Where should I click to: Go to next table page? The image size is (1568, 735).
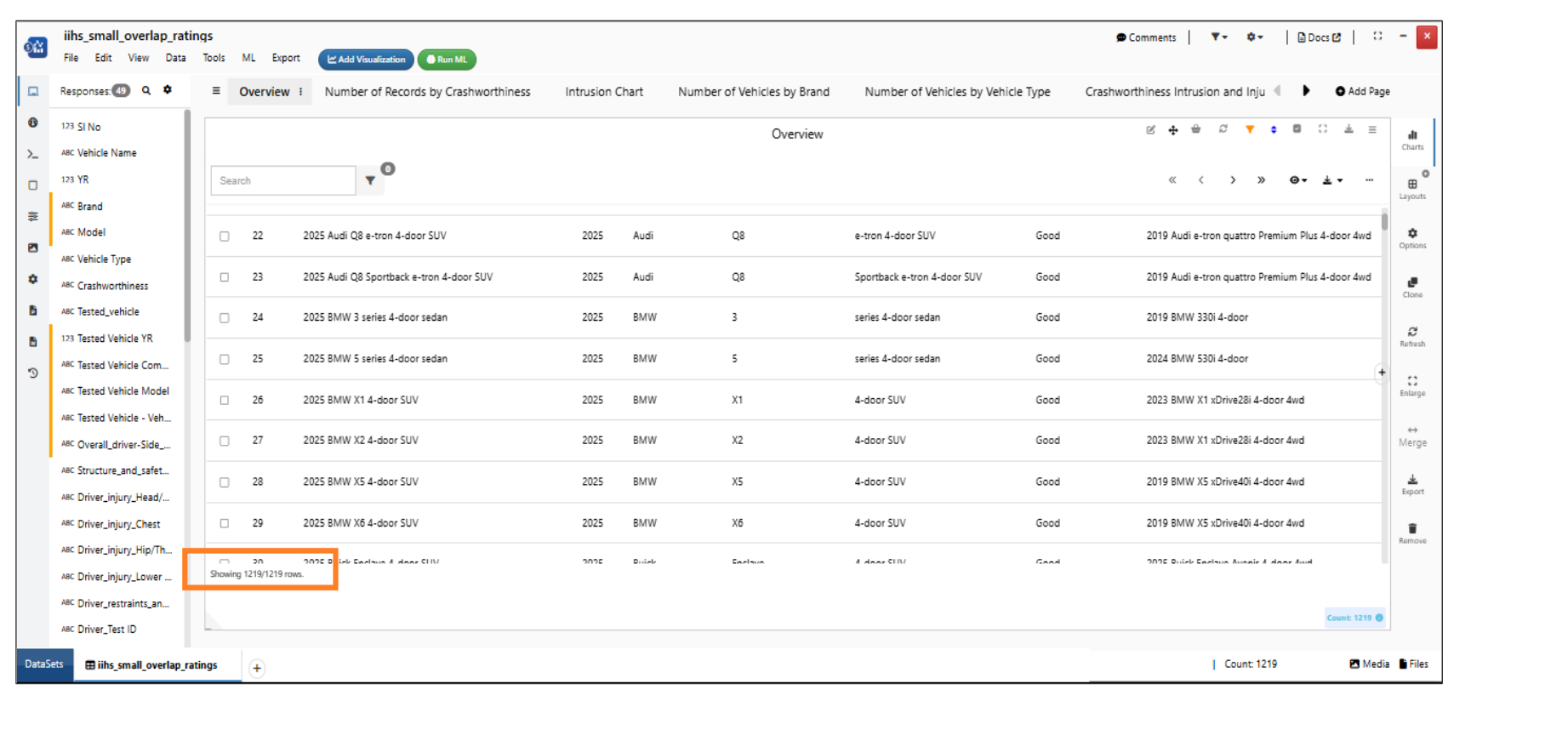click(x=1232, y=180)
